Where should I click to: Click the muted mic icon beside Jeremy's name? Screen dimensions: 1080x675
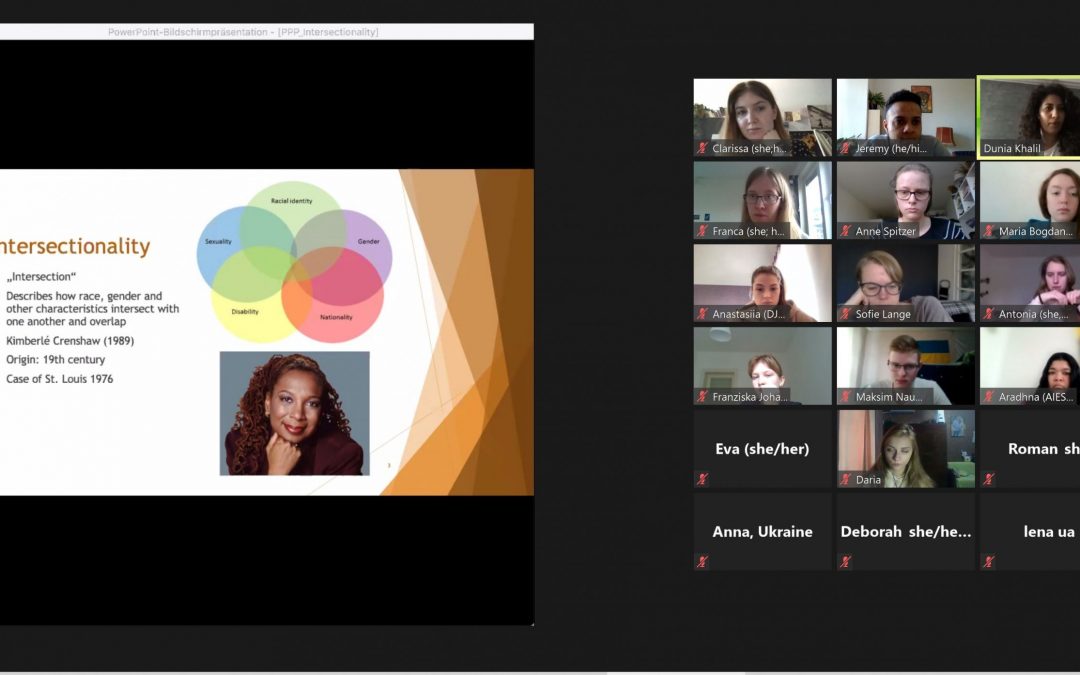(x=846, y=149)
